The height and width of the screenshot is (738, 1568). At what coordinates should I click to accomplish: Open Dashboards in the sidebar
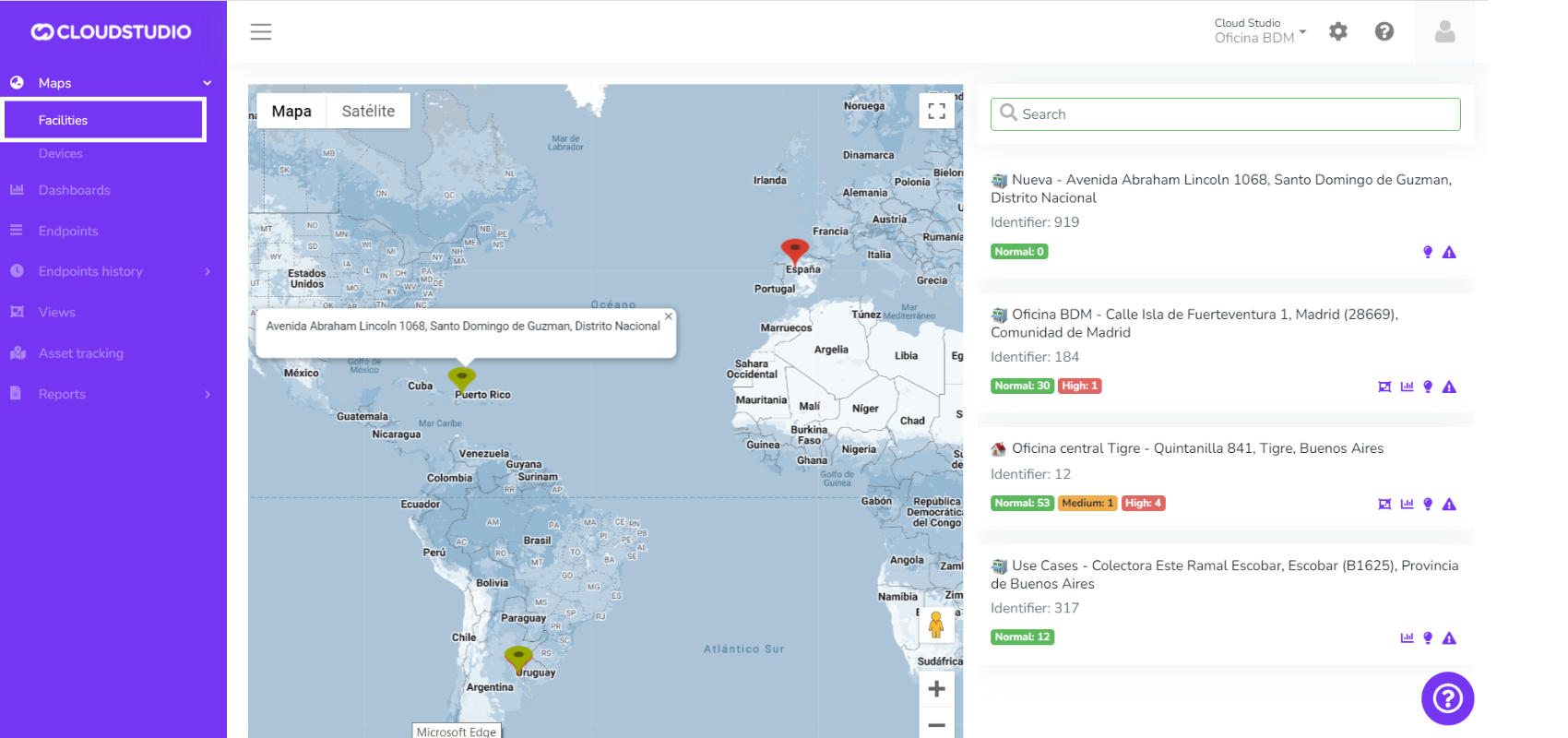[x=74, y=190]
